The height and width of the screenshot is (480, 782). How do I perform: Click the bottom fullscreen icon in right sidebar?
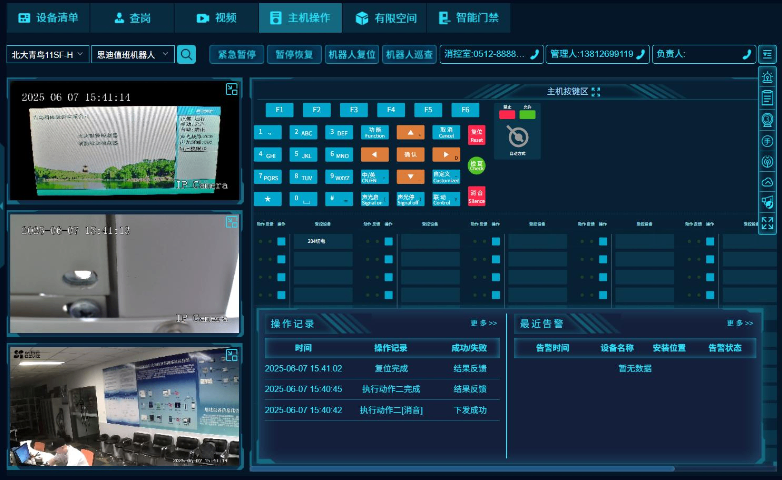pos(767,224)
